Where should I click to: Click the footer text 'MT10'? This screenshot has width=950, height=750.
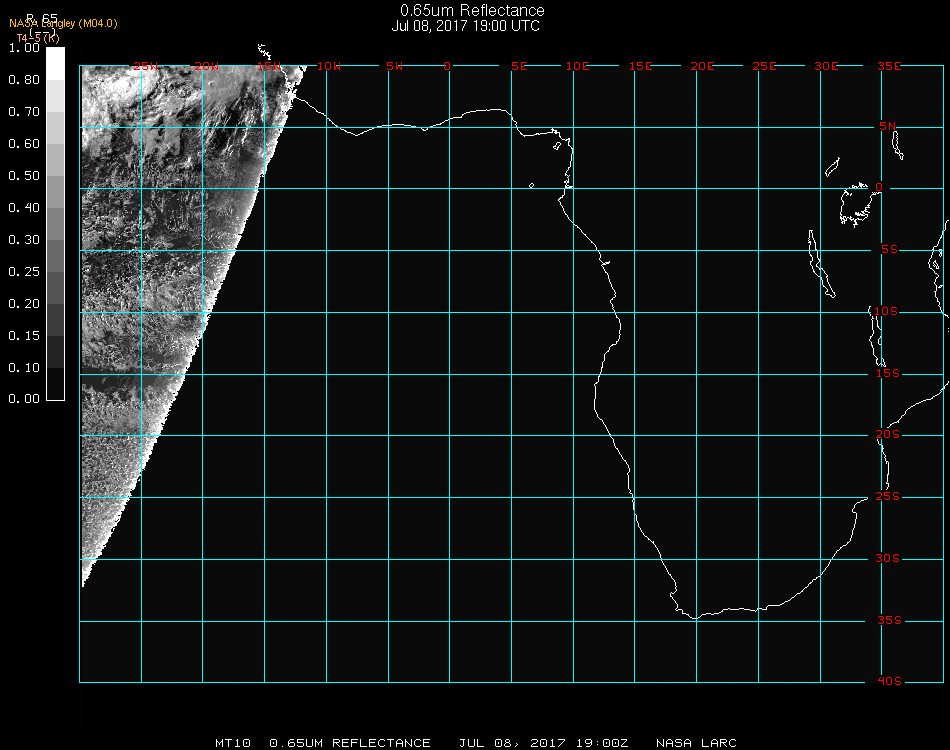[x=233, y=743]
